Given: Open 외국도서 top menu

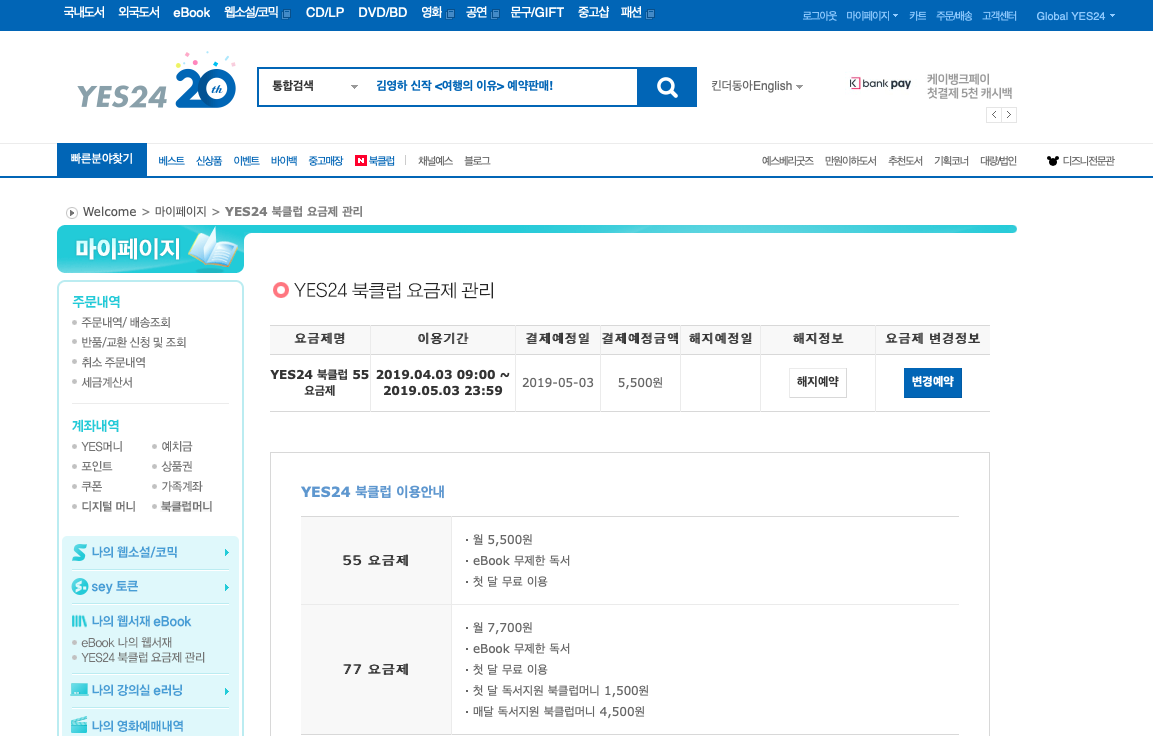Looking at the screenshot, I should (x=139, y=12).
